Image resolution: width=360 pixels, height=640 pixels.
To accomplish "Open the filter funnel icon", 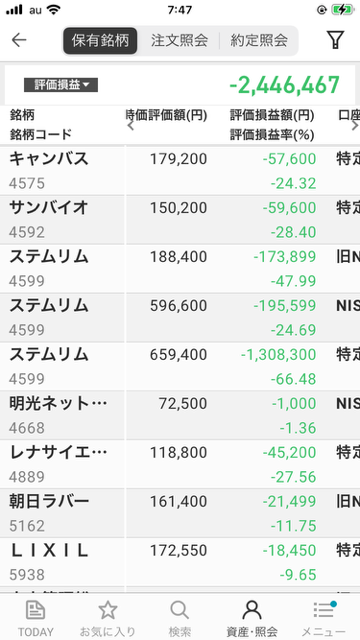I will (x=335, y=40).
